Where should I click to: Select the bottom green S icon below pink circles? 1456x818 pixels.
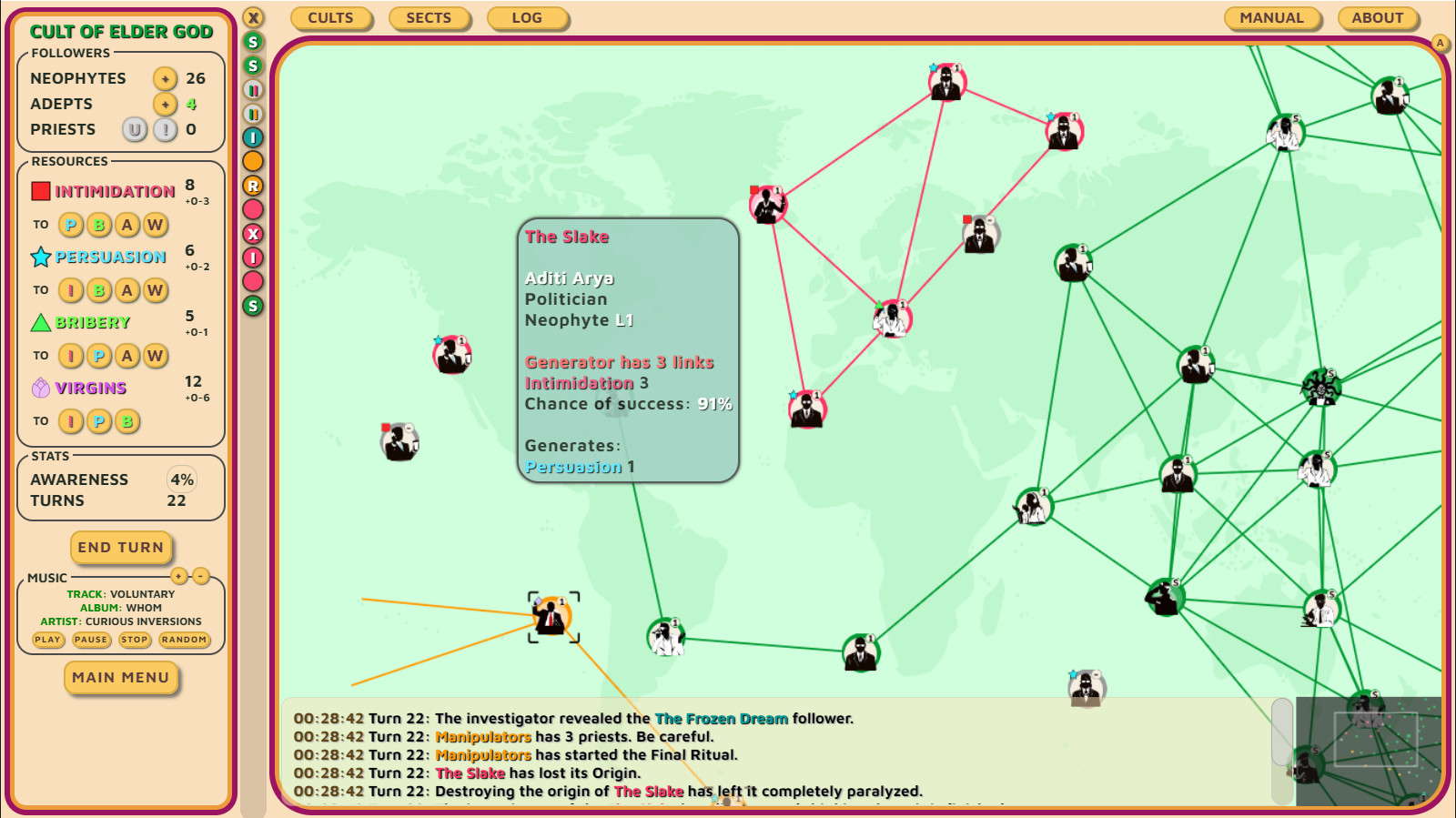coord(253,306)
